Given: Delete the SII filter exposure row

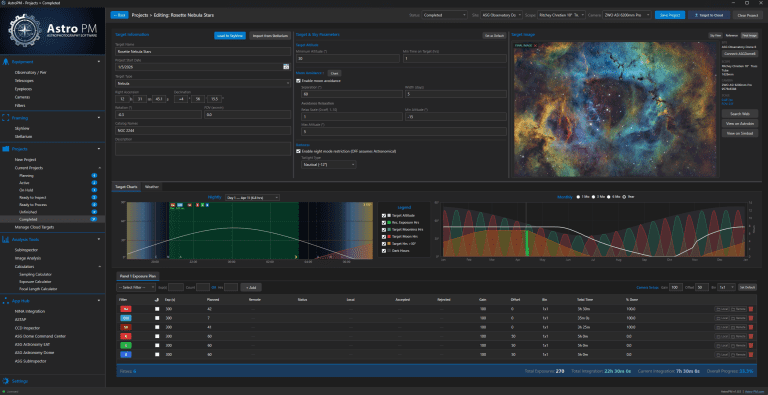Looking at the screenshot, I should pyautogui.click(x=751, y=327).
